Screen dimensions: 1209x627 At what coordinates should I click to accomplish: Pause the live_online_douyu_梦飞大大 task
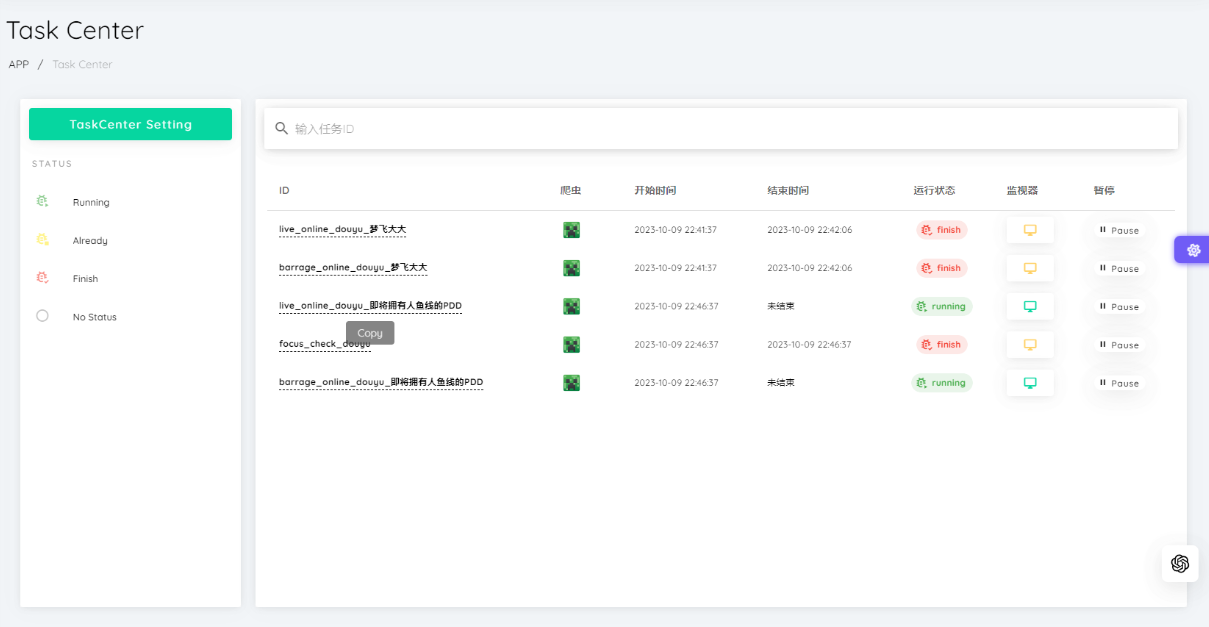(x=1119, y=230)
